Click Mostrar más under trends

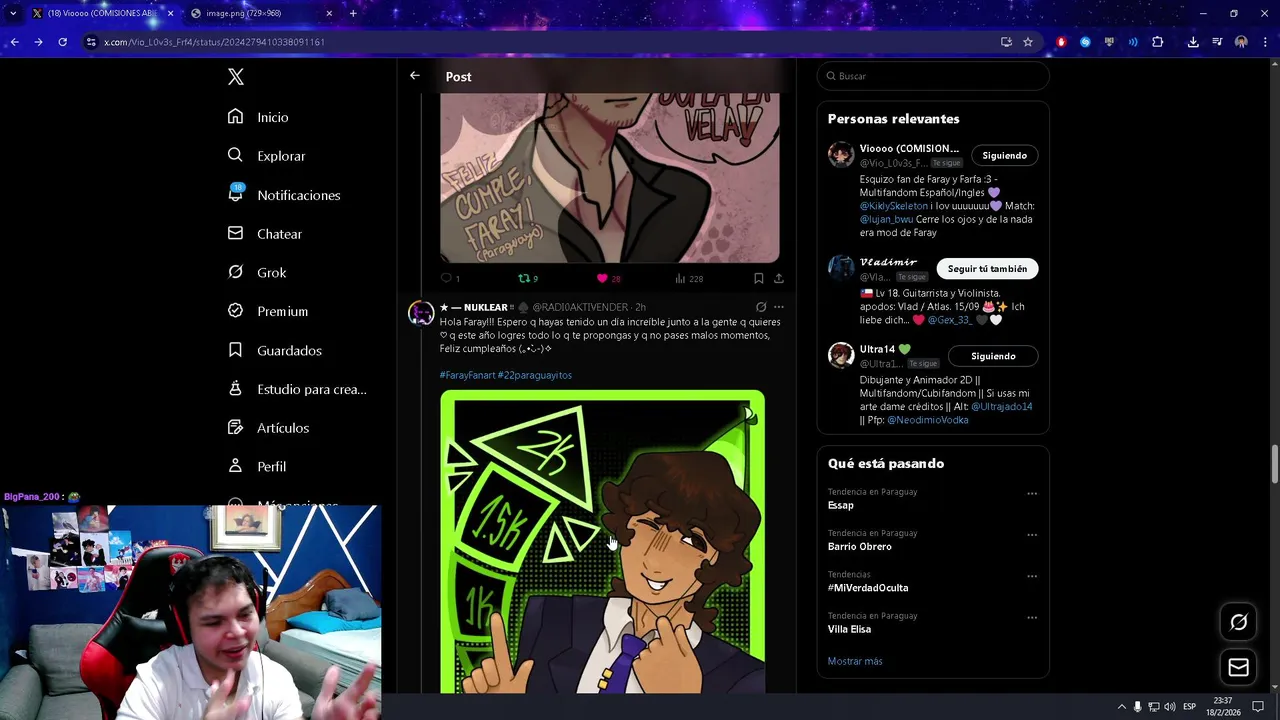point(855,661)
